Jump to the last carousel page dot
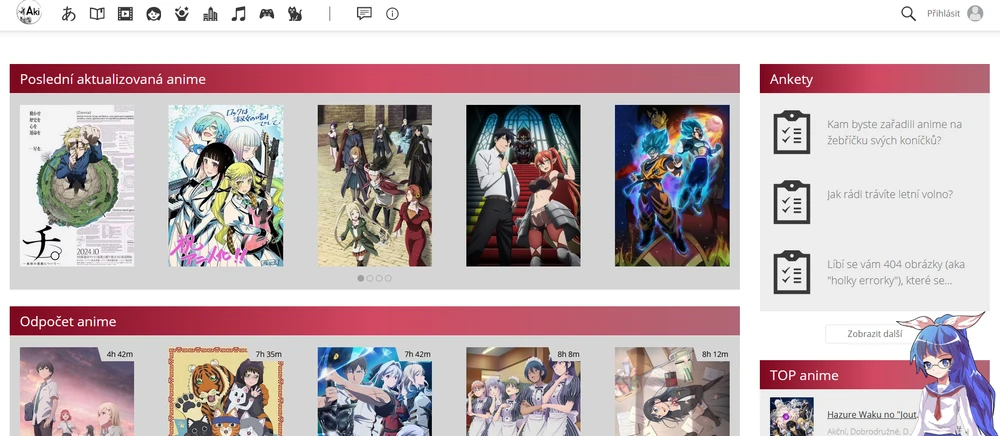 tap(388, 278)
